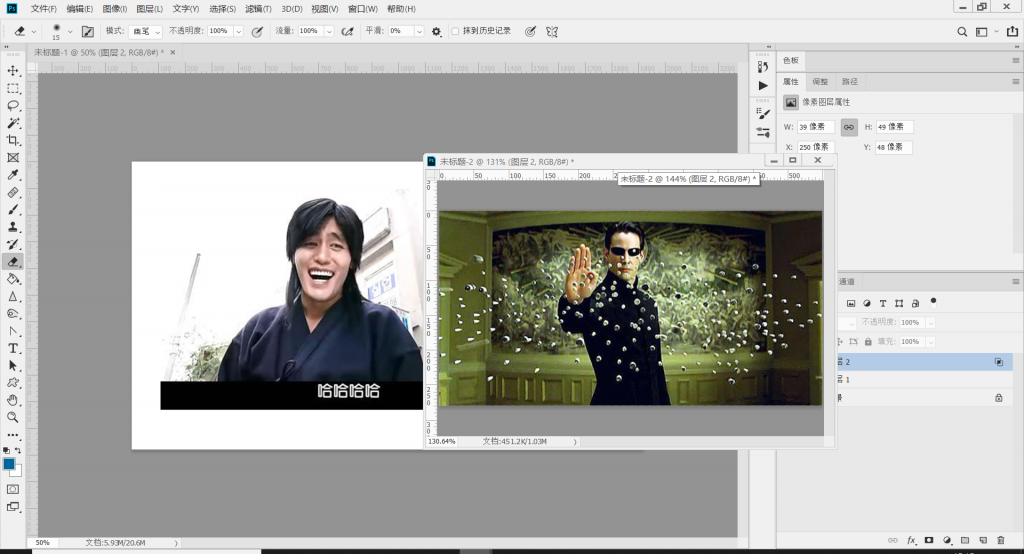Select the Brush tool

(x=13, y=210)
